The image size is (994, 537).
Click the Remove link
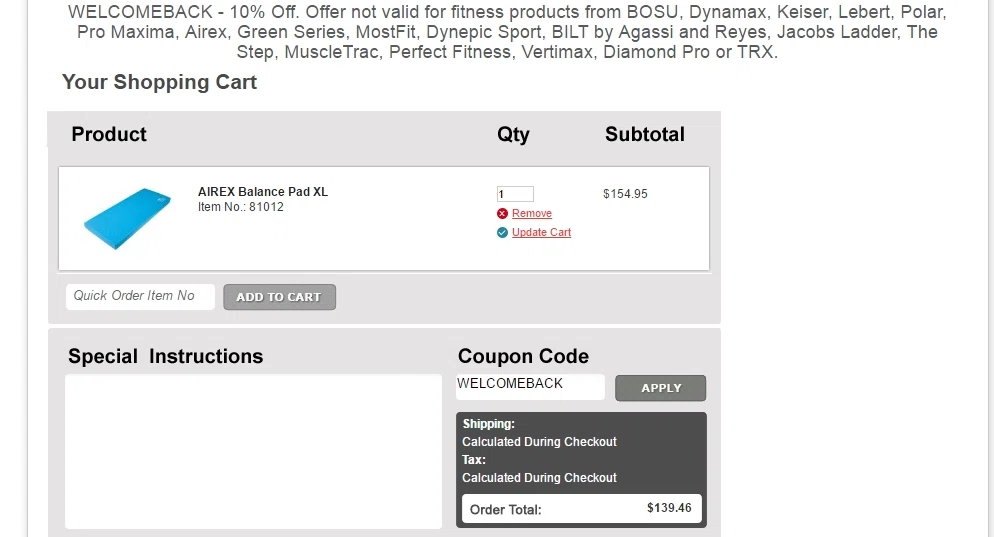pos(532,214)
